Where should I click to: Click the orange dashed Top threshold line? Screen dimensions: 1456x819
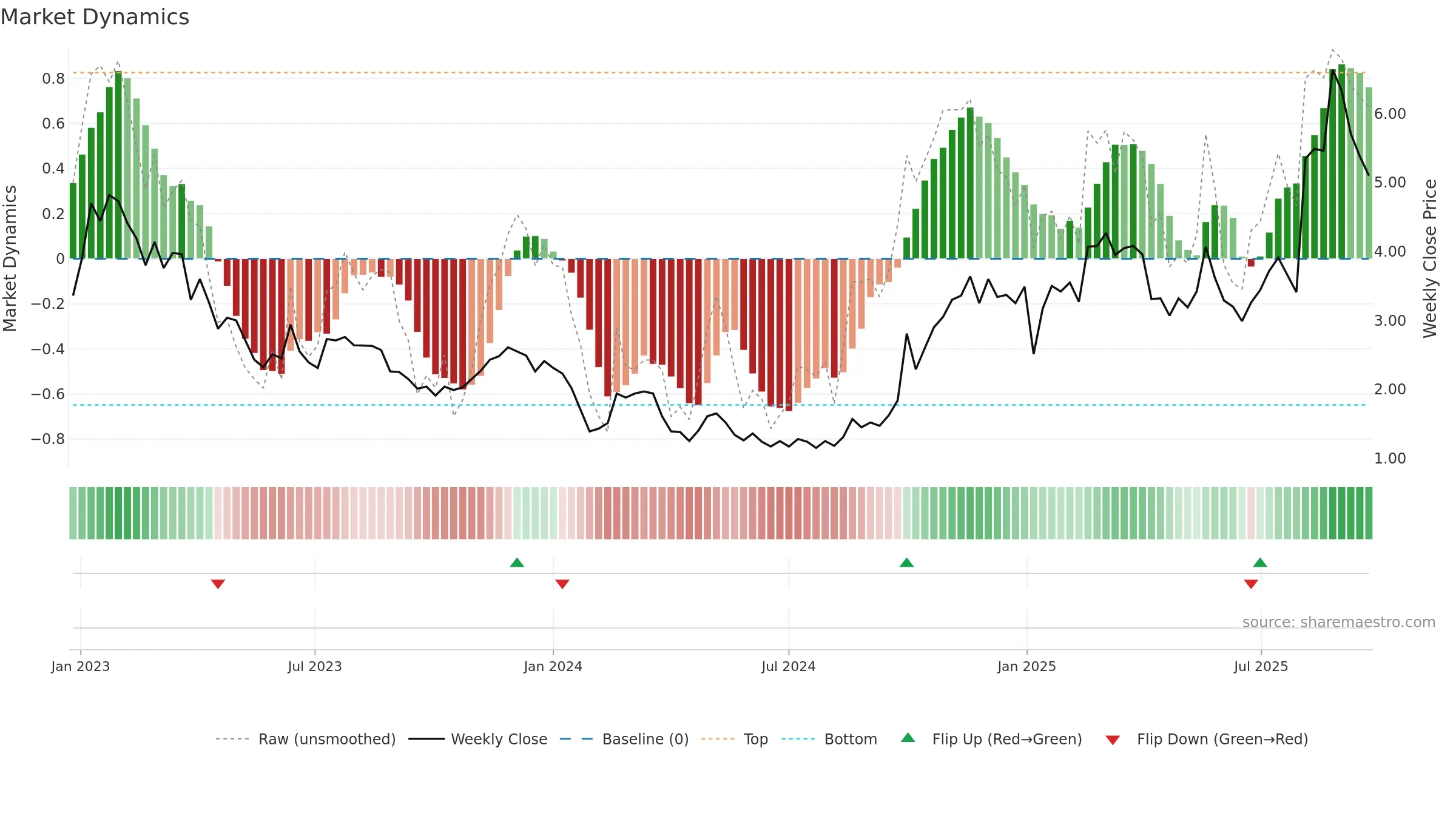719,73
